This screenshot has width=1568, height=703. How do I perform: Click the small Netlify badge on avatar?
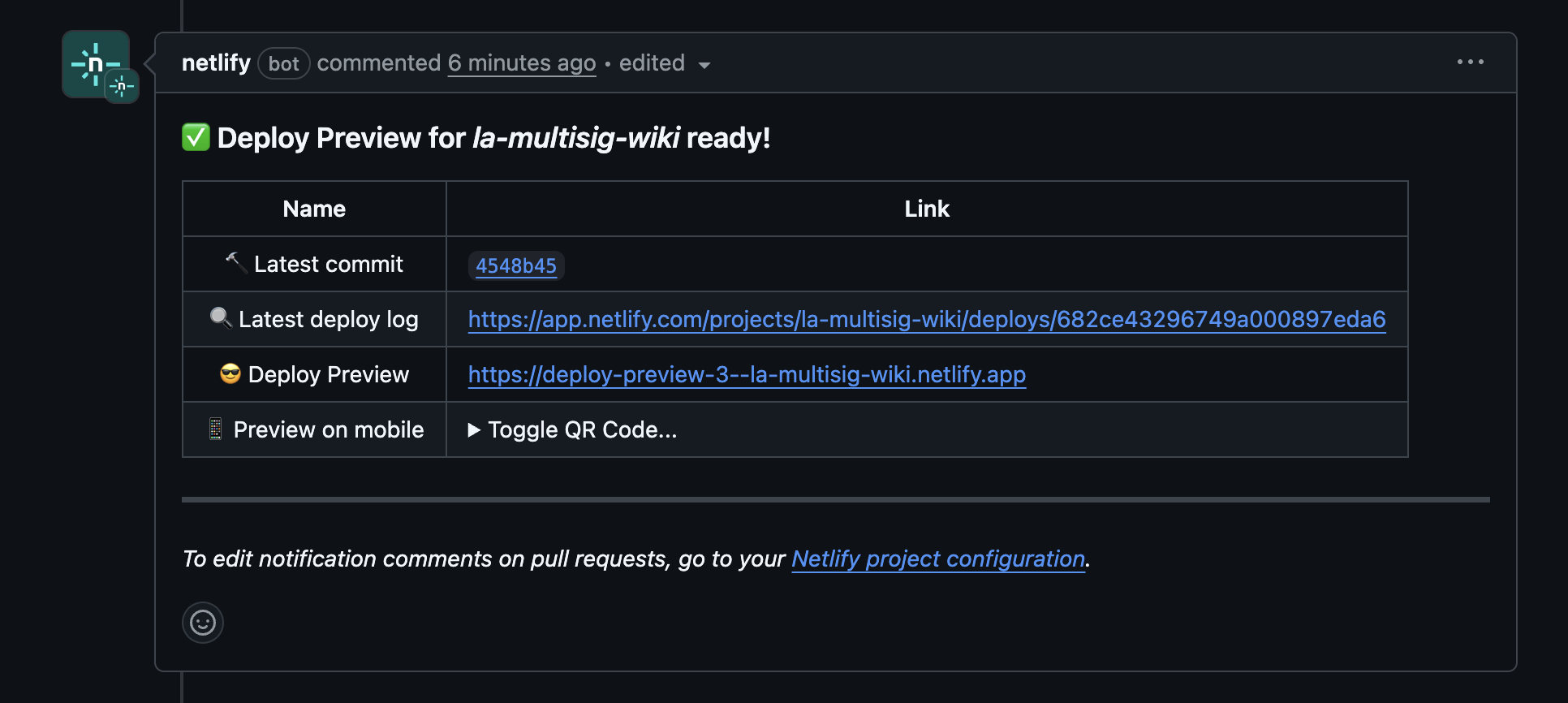[122, 86]
